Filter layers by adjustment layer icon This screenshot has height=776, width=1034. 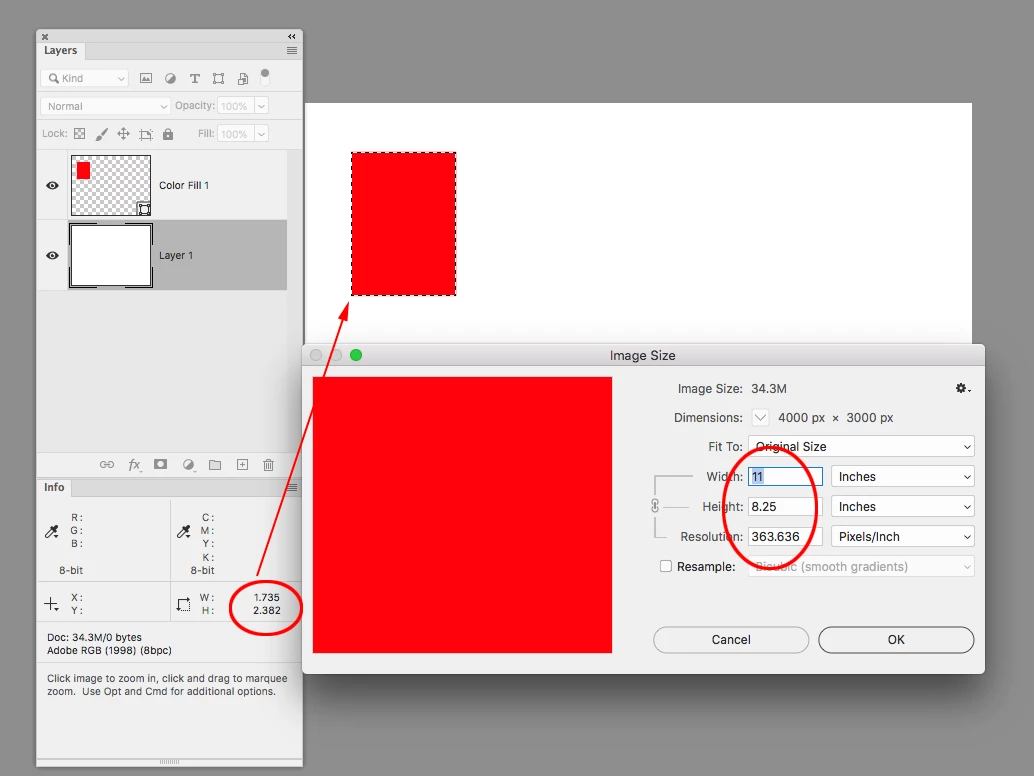pos(170,78)
